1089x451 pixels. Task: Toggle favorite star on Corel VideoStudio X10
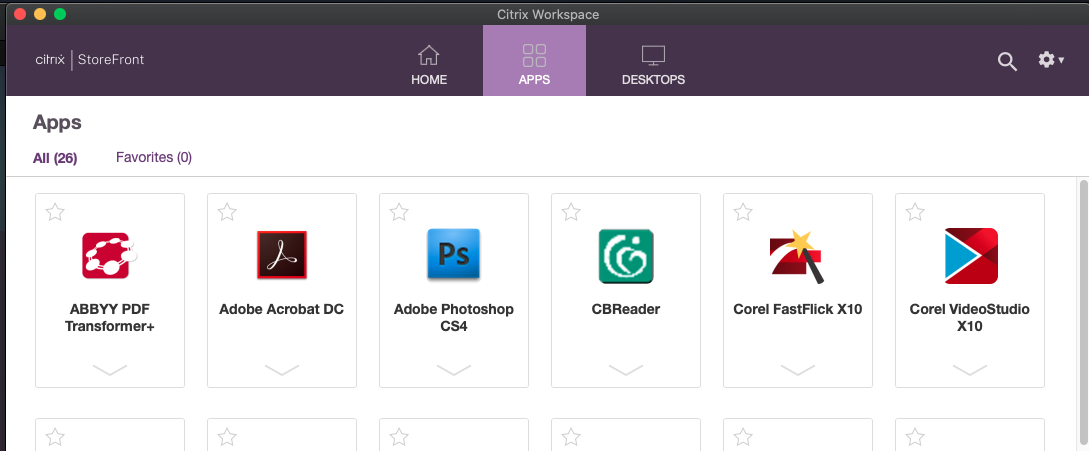coord(916,211)
